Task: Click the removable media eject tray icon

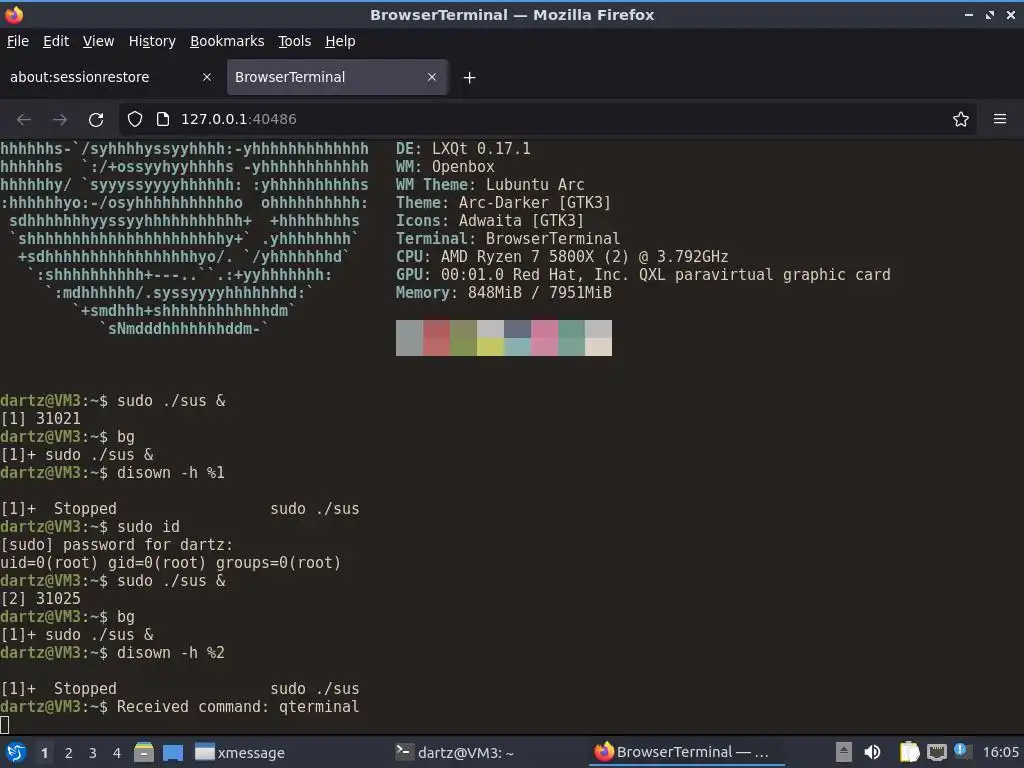Action: pyautogui.click(x=843, y=752)
